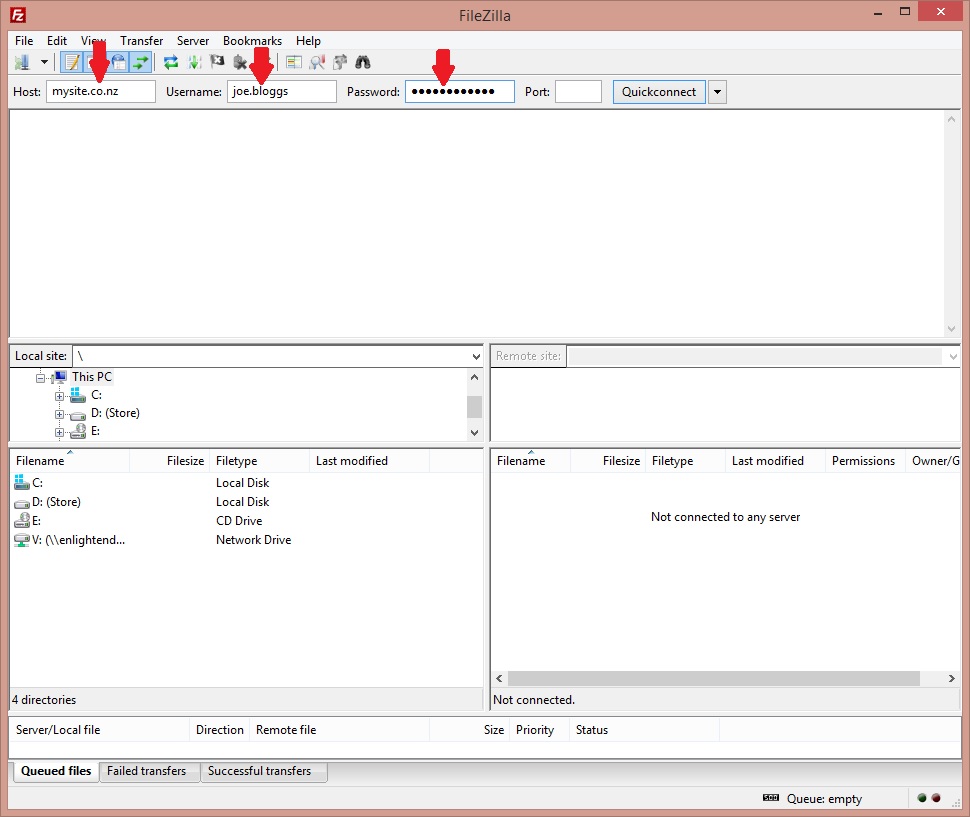Select E: CD Drive row in file list
Image resolution: width=970 pixels, height=817 pixels.
pos(246,521)
